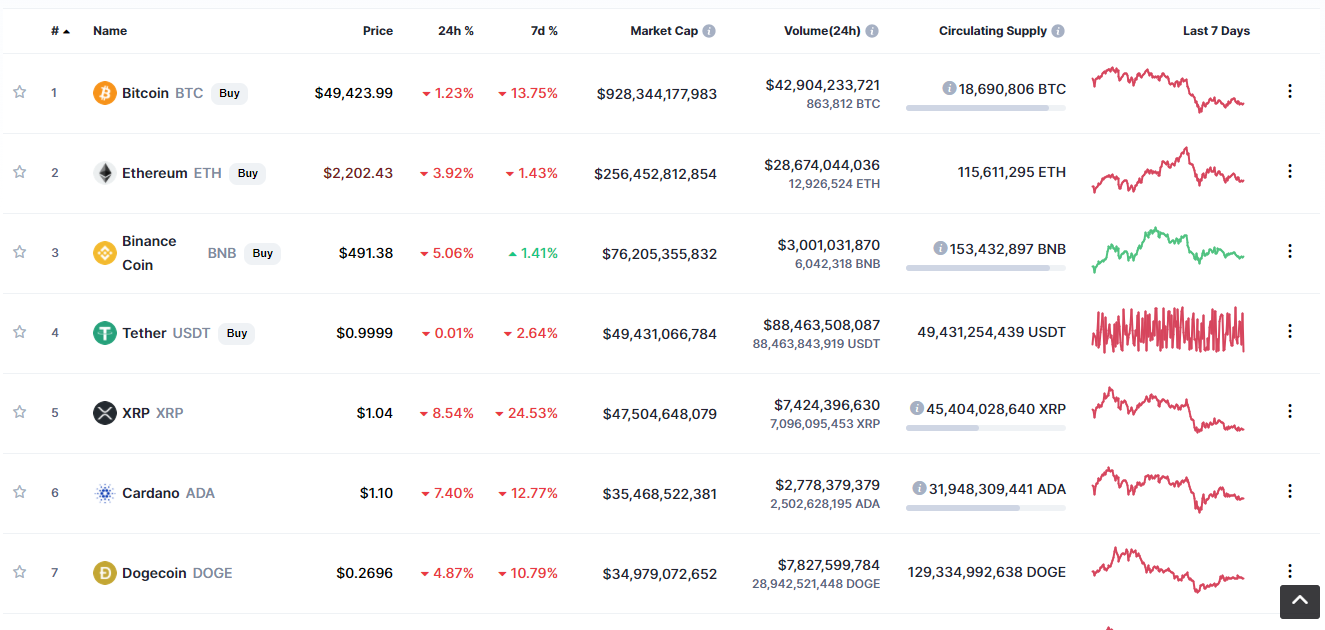
Task: Sort table by rank number column
Action: point(60,31)
